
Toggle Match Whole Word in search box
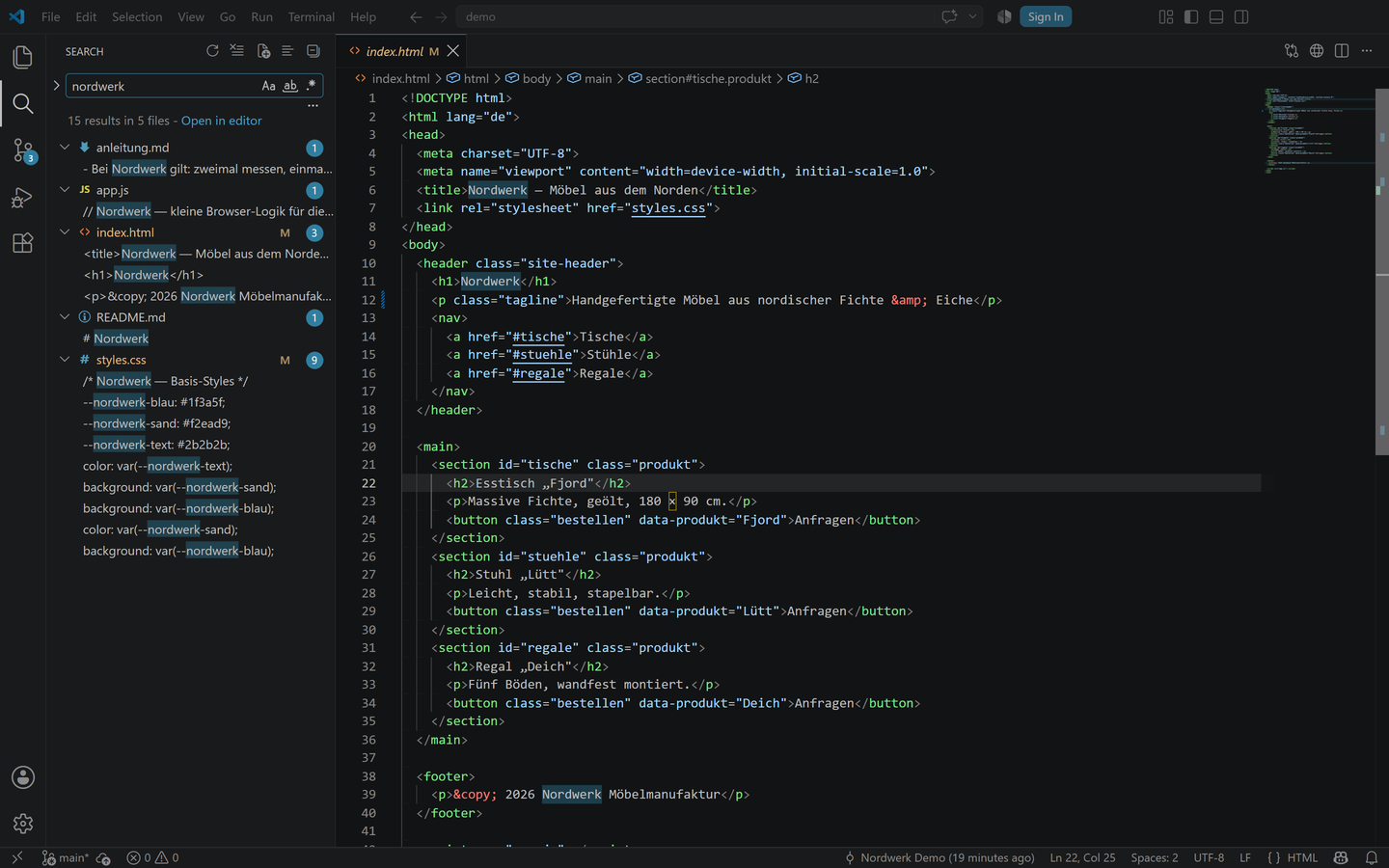click(290, 86)
